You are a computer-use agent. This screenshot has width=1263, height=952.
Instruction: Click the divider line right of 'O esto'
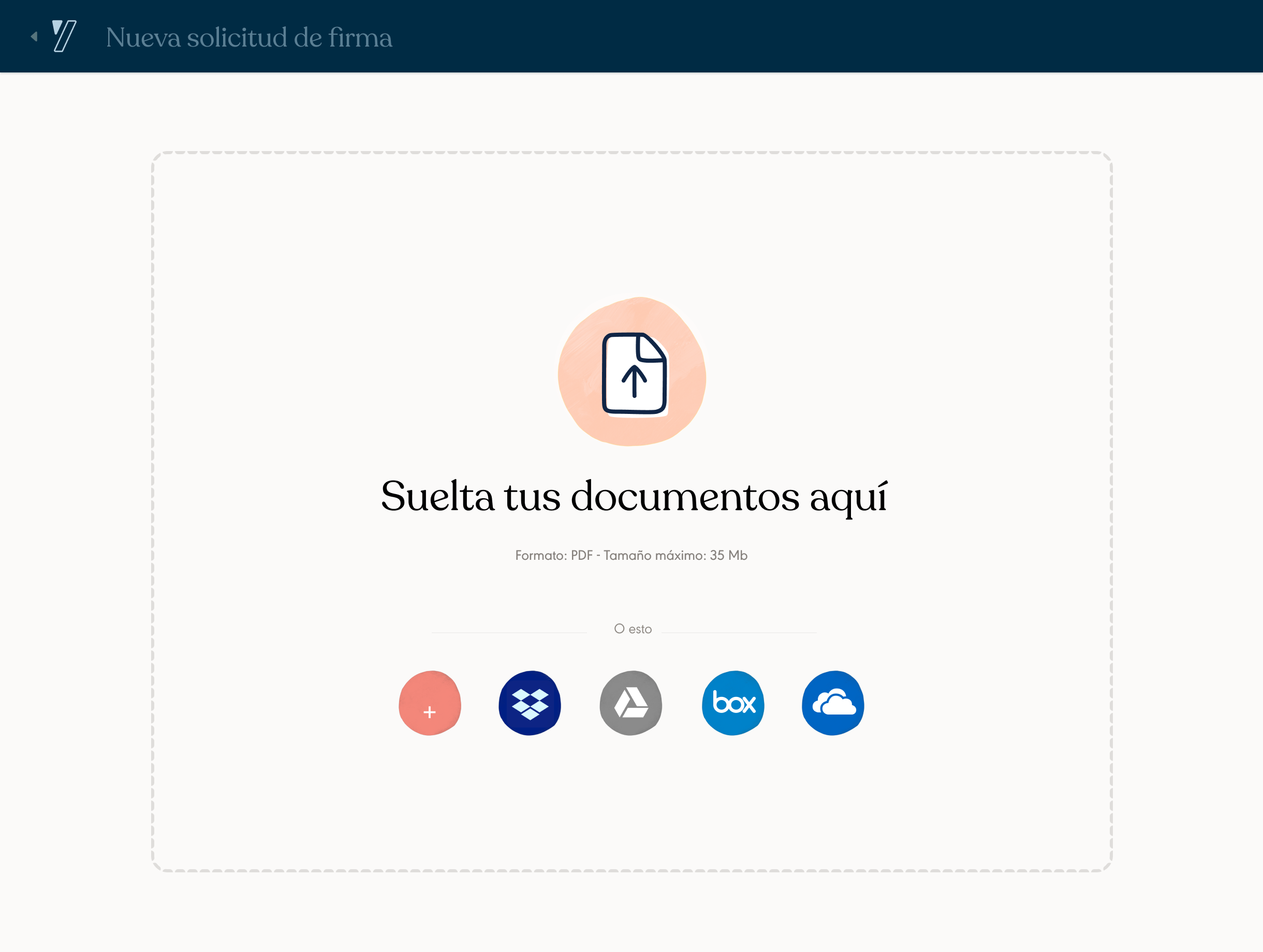tap(739, 632)
